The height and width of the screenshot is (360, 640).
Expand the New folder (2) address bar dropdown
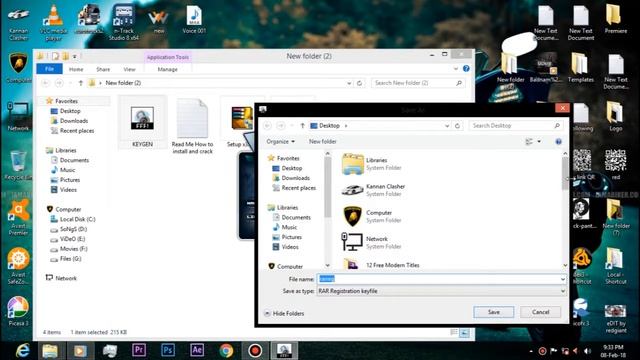coord(349,83)
